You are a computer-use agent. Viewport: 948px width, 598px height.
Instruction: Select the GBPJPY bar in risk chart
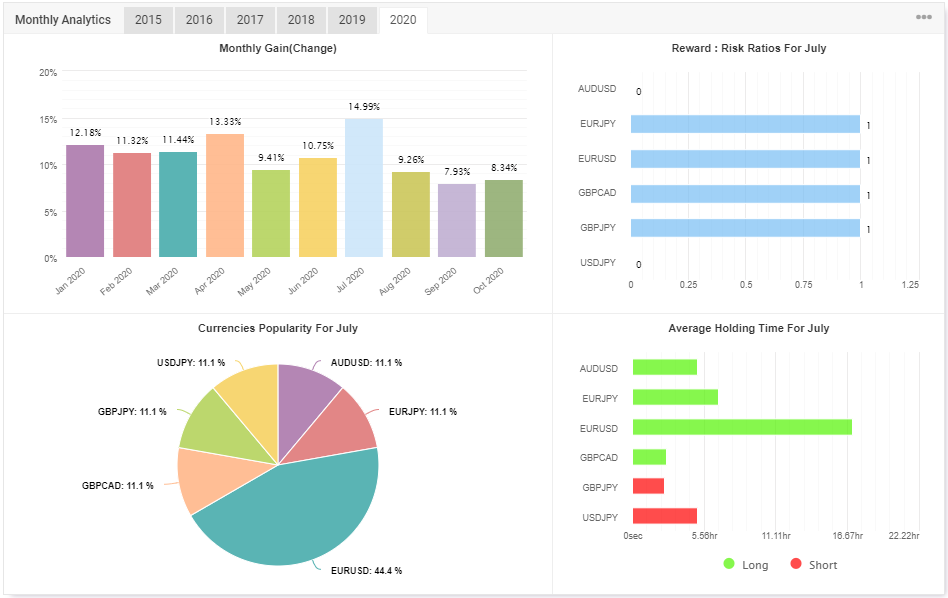742,227
